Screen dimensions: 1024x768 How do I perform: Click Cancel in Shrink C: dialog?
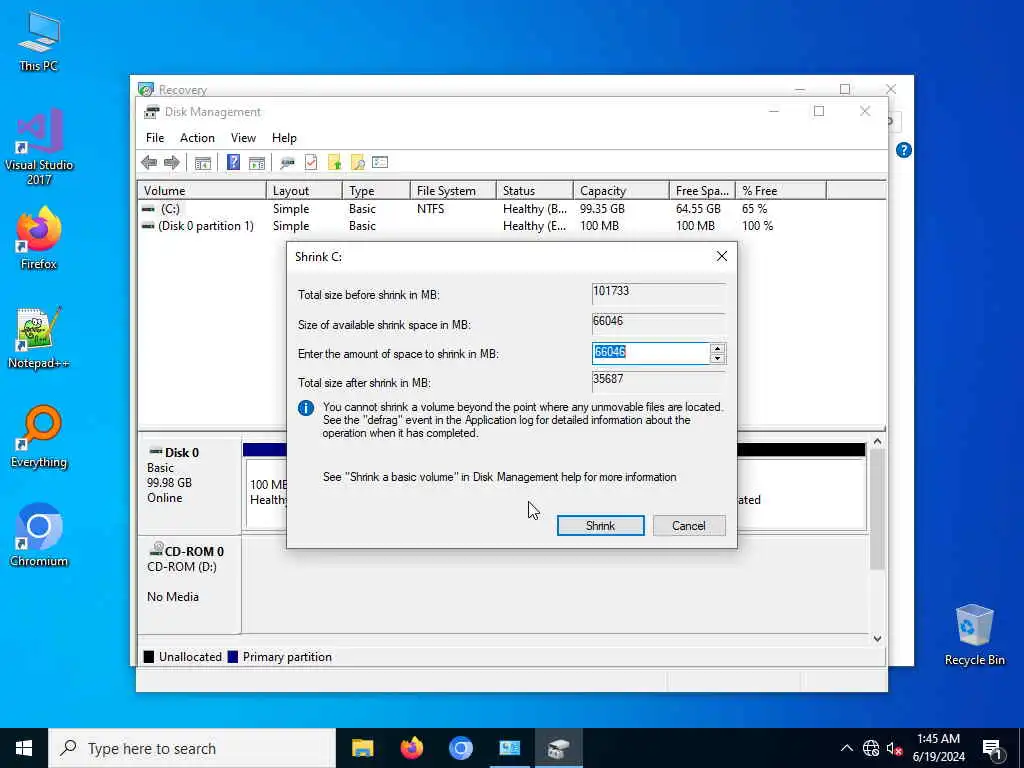pyautogui.click(x=689, y=526)
